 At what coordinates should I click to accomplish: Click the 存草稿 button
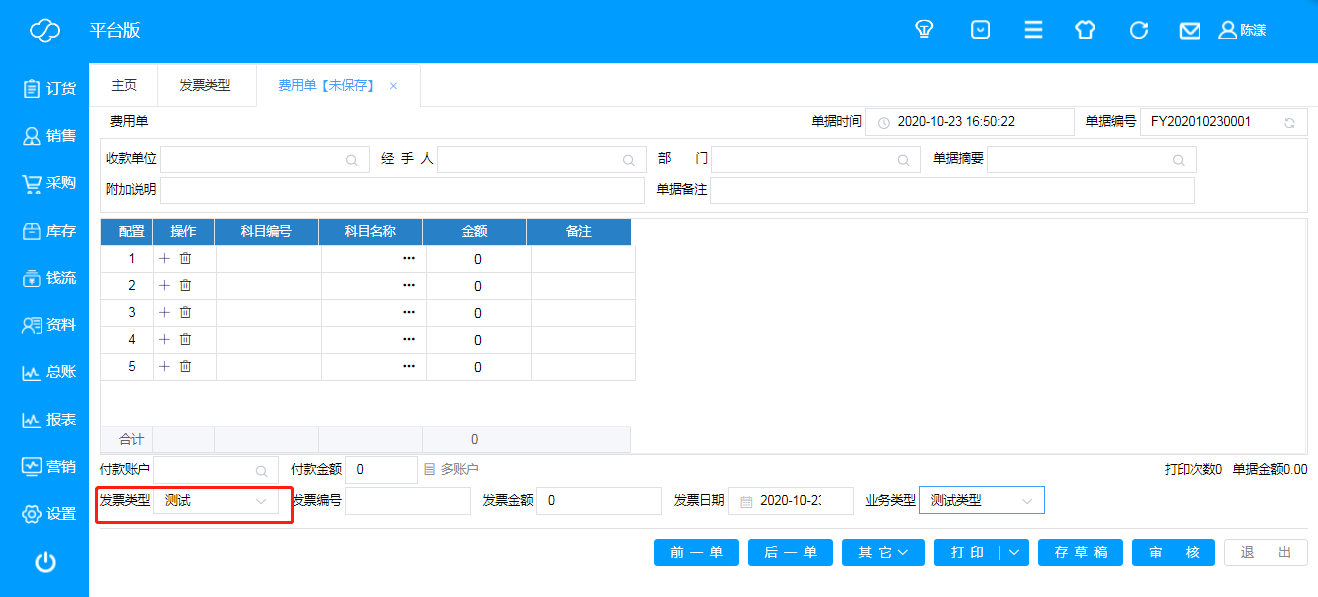pos(1080,552)
